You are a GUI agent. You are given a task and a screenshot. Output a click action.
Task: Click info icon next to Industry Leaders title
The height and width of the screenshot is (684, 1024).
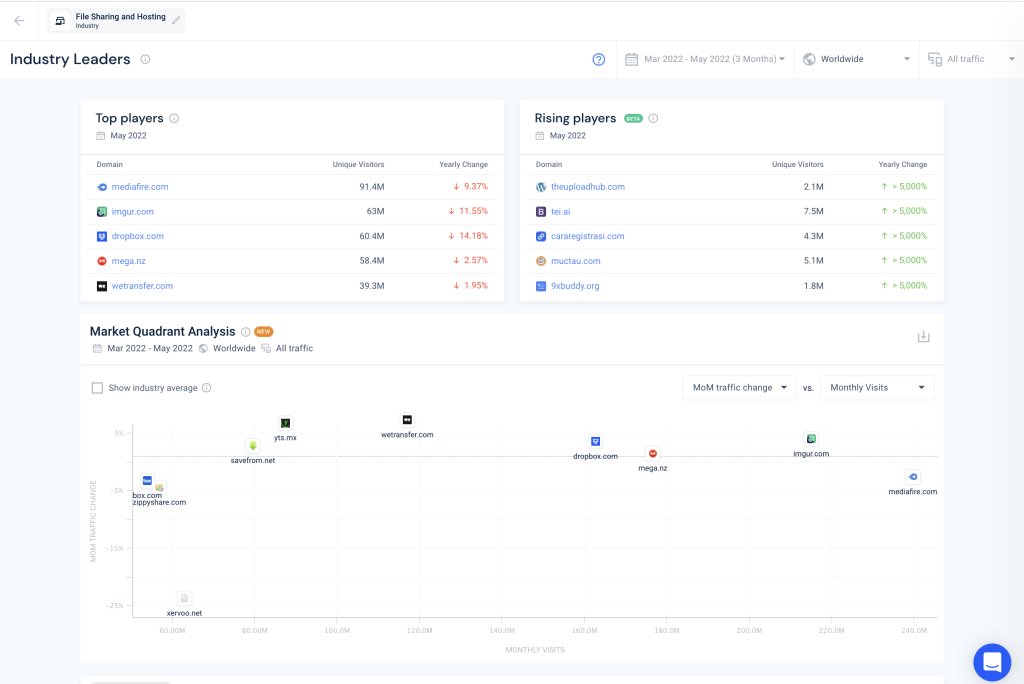(x=145, y=59)
